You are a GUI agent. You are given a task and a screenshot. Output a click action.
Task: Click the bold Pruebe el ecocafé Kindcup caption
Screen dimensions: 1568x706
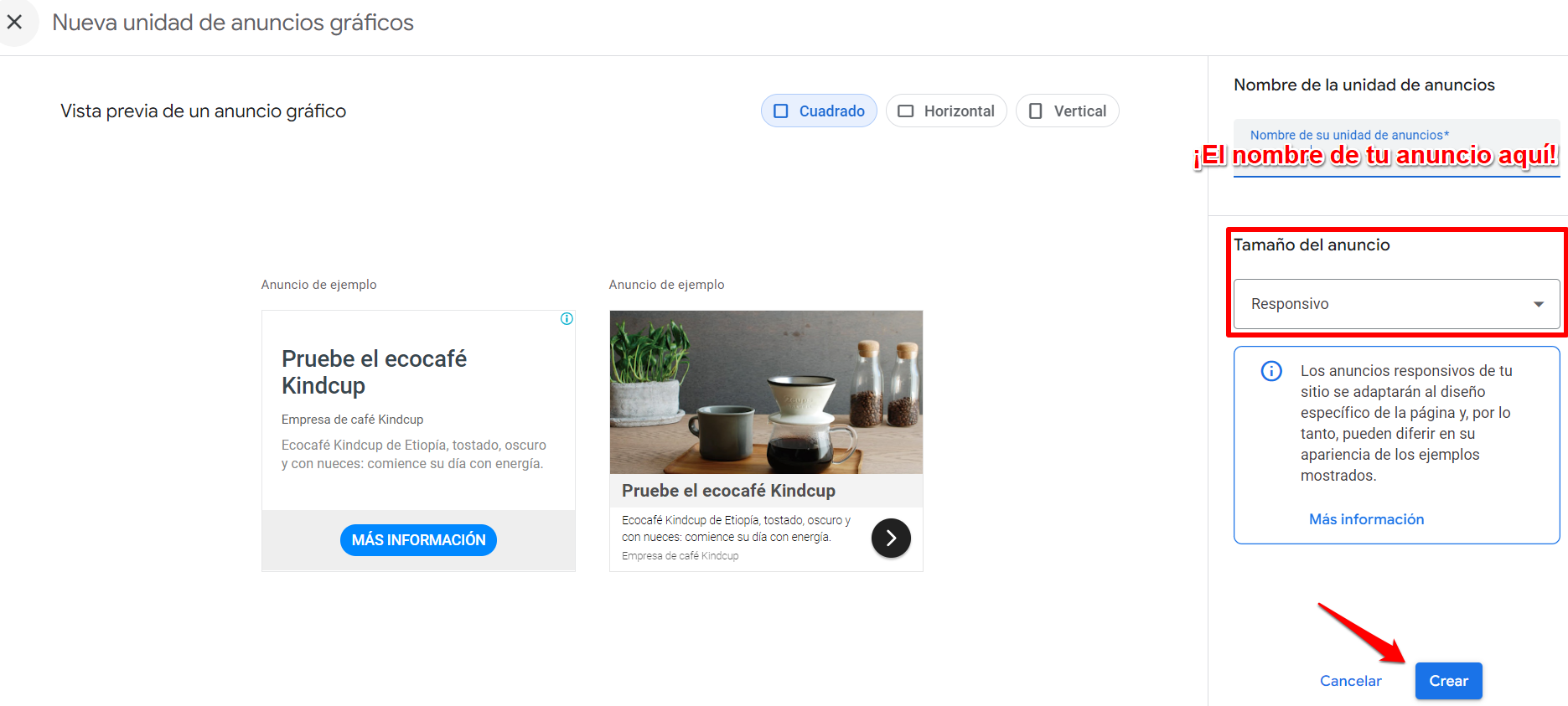point(728,491)
